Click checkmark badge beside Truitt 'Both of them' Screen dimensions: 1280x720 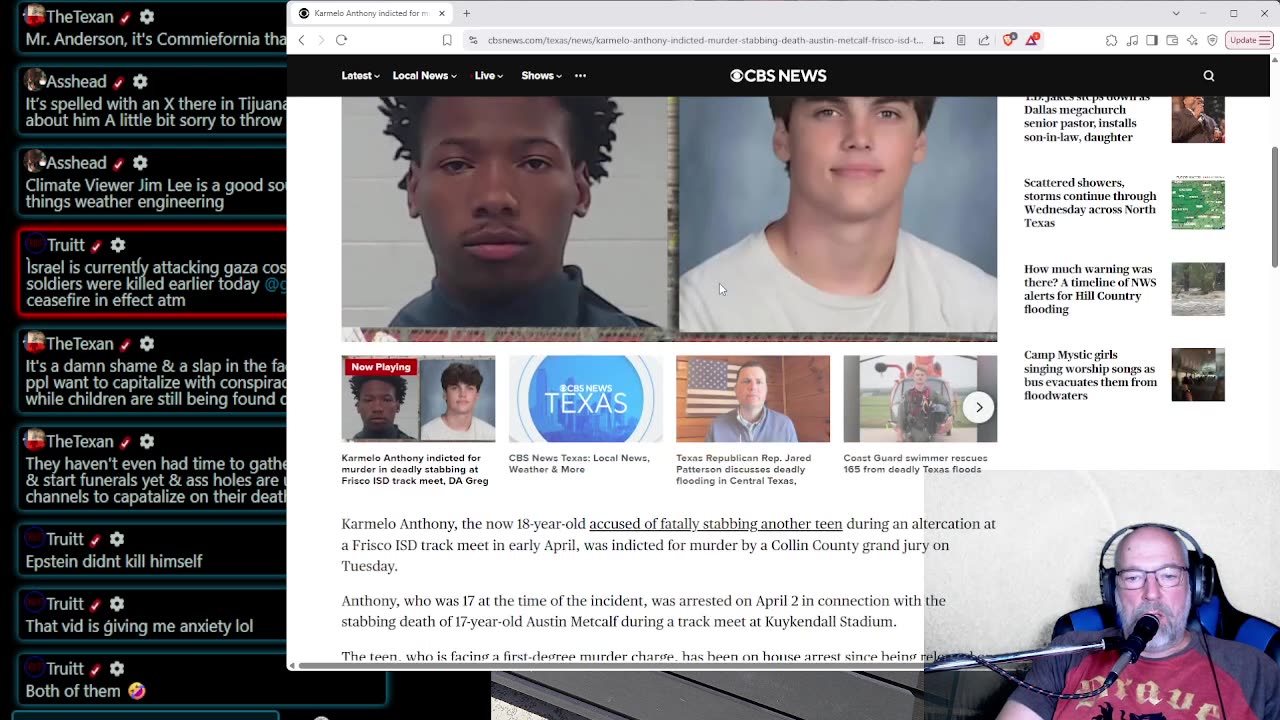click(x=96, y=669)
